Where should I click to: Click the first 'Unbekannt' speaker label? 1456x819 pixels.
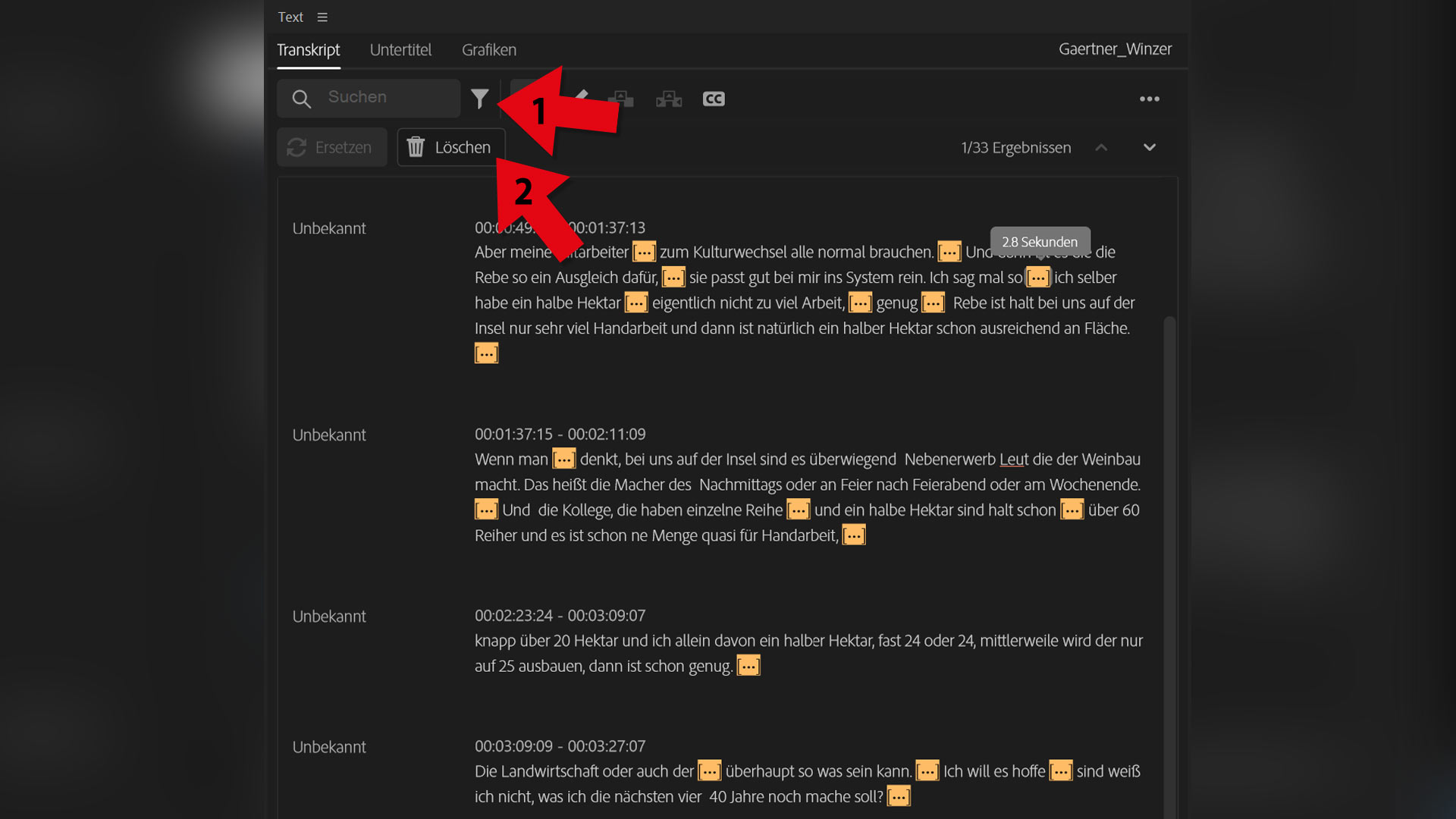coord(329,228)
